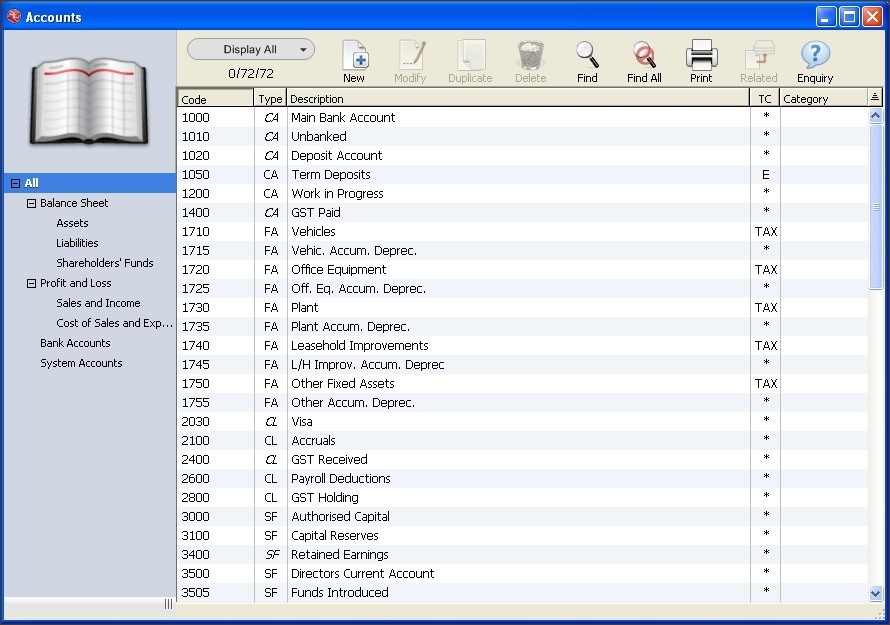Collapse the Profit and Loss branch
890x625 pixels.
click(x=30, y=283)
